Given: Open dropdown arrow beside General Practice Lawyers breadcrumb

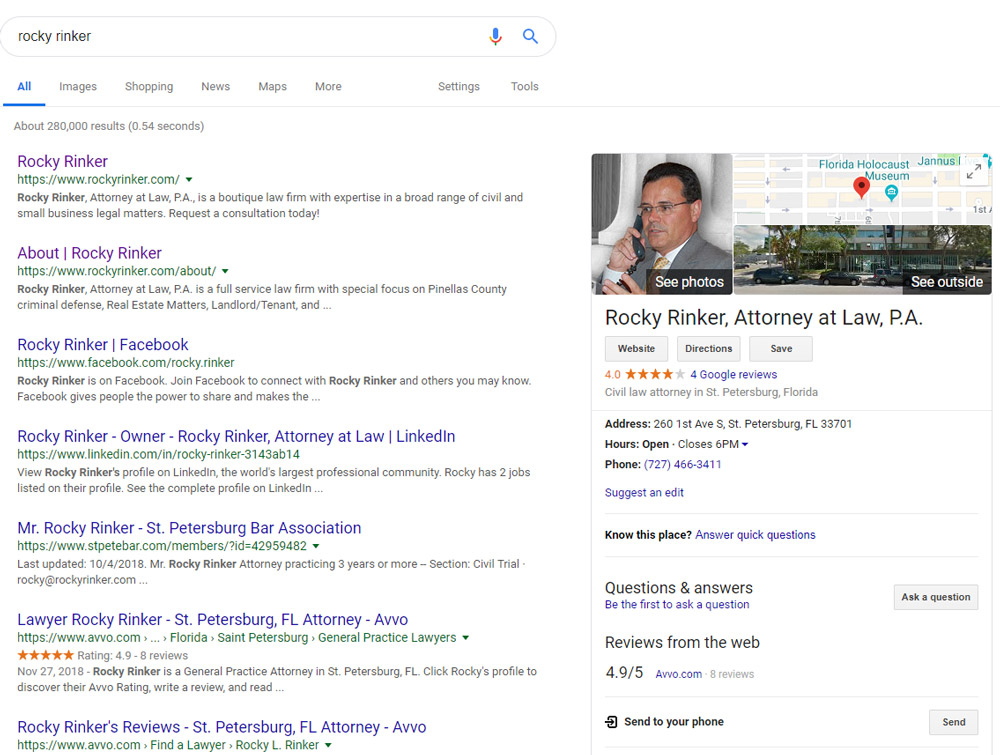Looking at the screenshot, I should click(466, 638).
